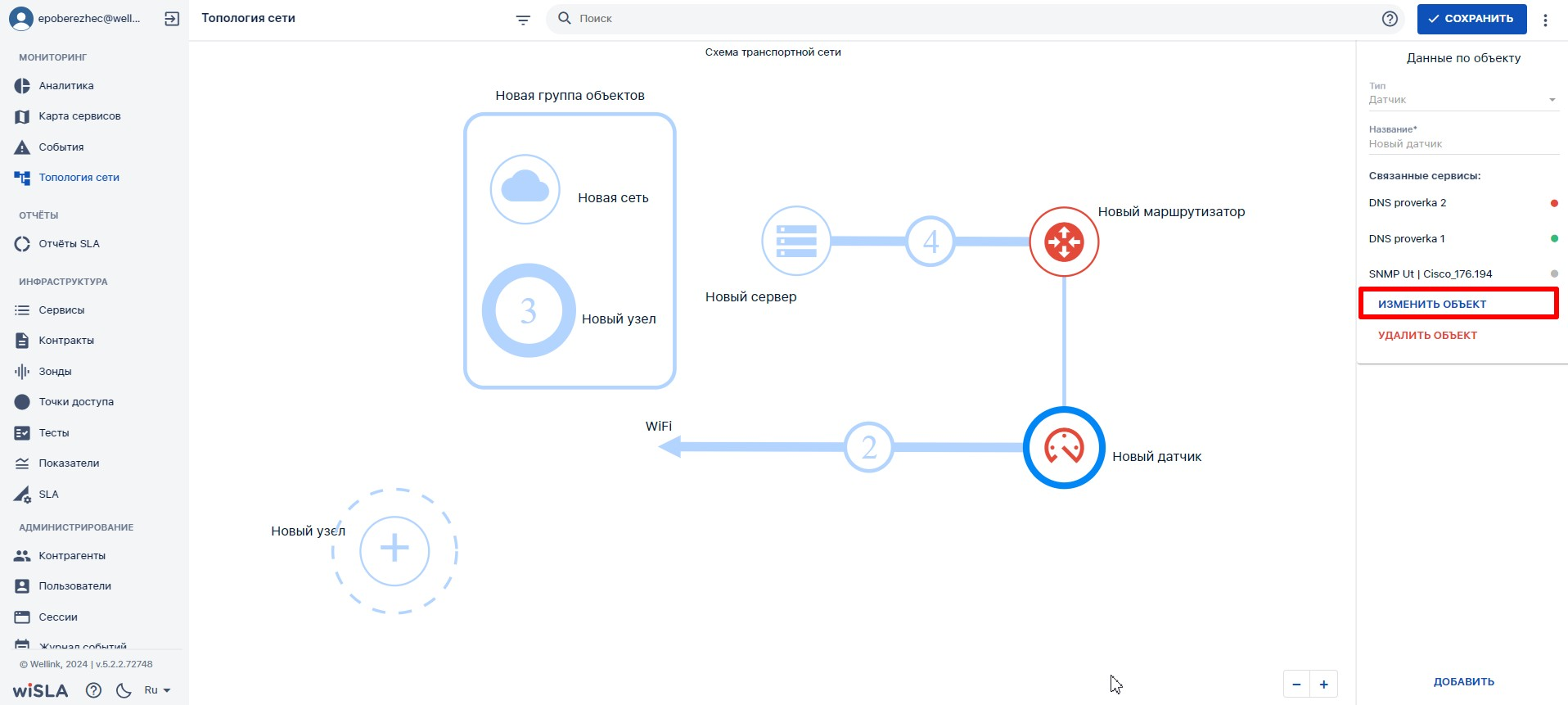This screenshot has width=1568, height=705.
Task: Click the "Поиск" search field
Action: (x=975, y=18)
